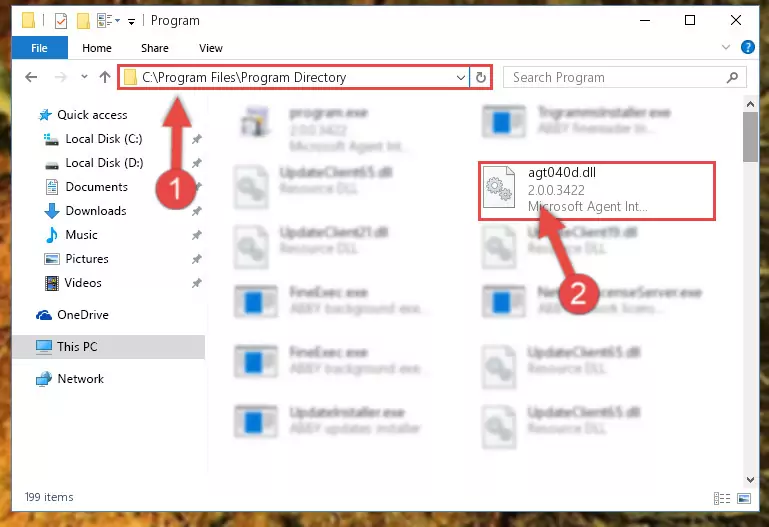The width and height of the screenshot is (769, 527).
Task: Switch to the View ribbon tab
Action: [211, 48]
